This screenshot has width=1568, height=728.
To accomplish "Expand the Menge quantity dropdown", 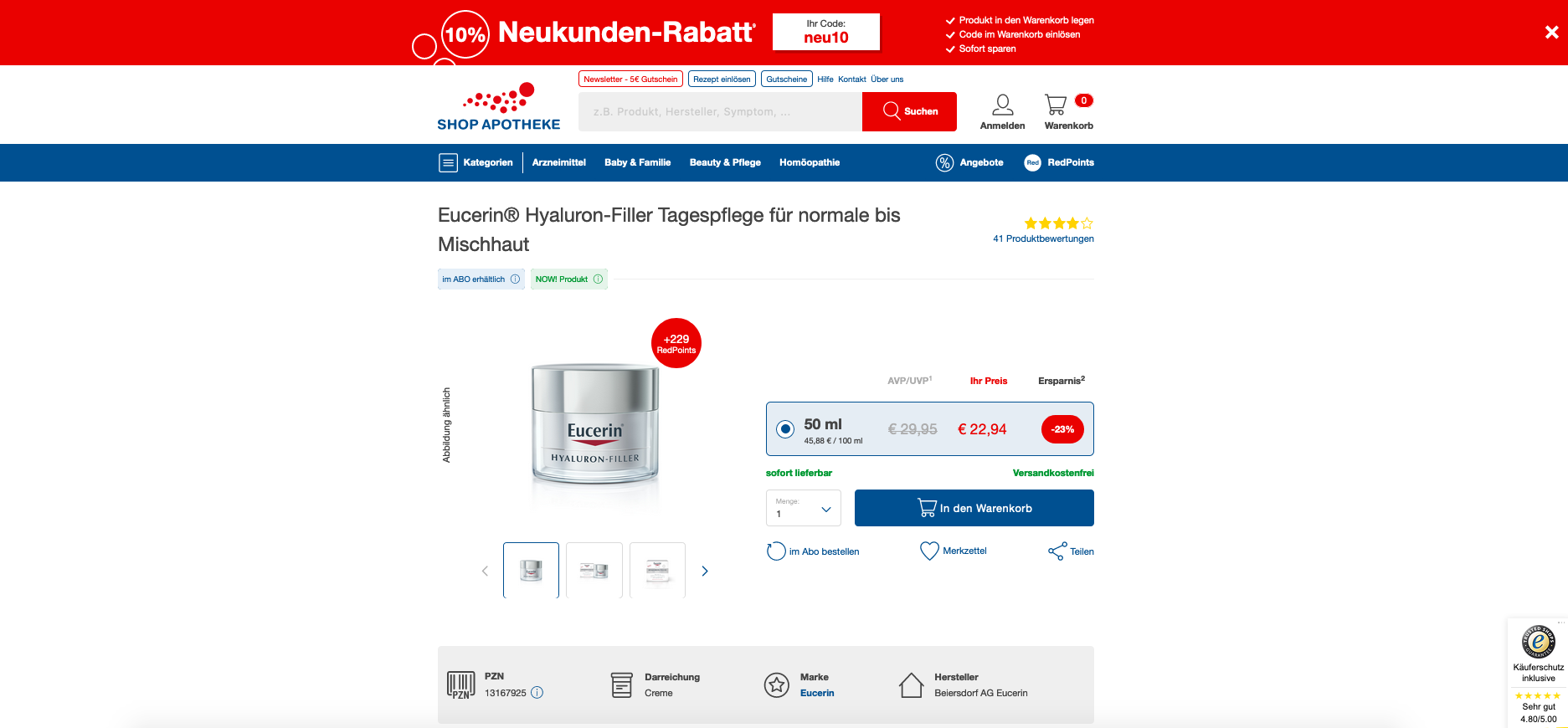I will pos(804,508).
